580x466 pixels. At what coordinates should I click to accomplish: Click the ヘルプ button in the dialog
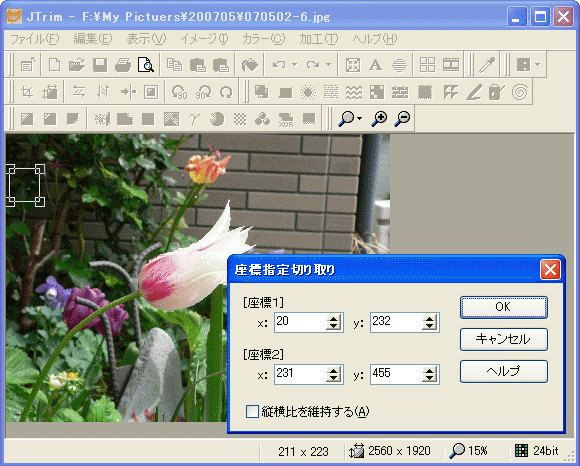(504, 371)
